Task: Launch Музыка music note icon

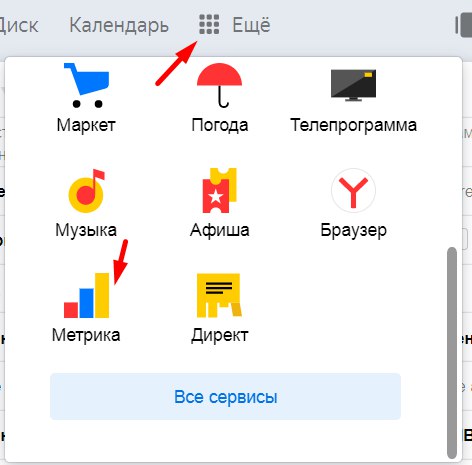Action: [87, 191]
